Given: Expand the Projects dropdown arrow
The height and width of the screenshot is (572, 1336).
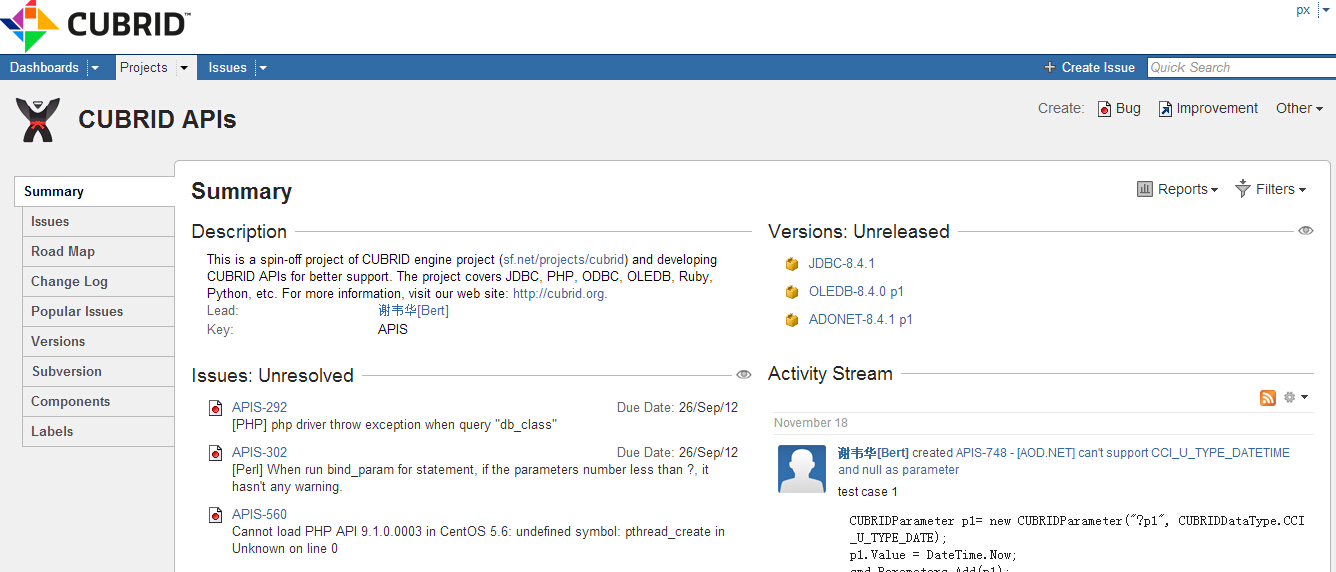Looking at the screenshot, I should (184, 68).
